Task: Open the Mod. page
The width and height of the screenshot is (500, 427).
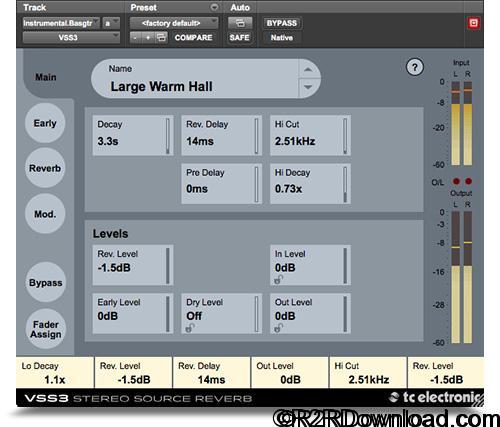Action: [45, 214]
